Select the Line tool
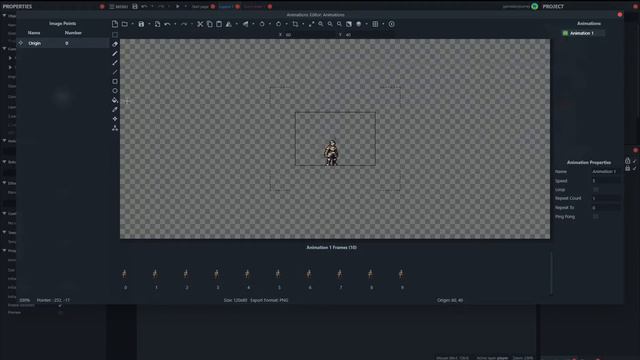 115,72
